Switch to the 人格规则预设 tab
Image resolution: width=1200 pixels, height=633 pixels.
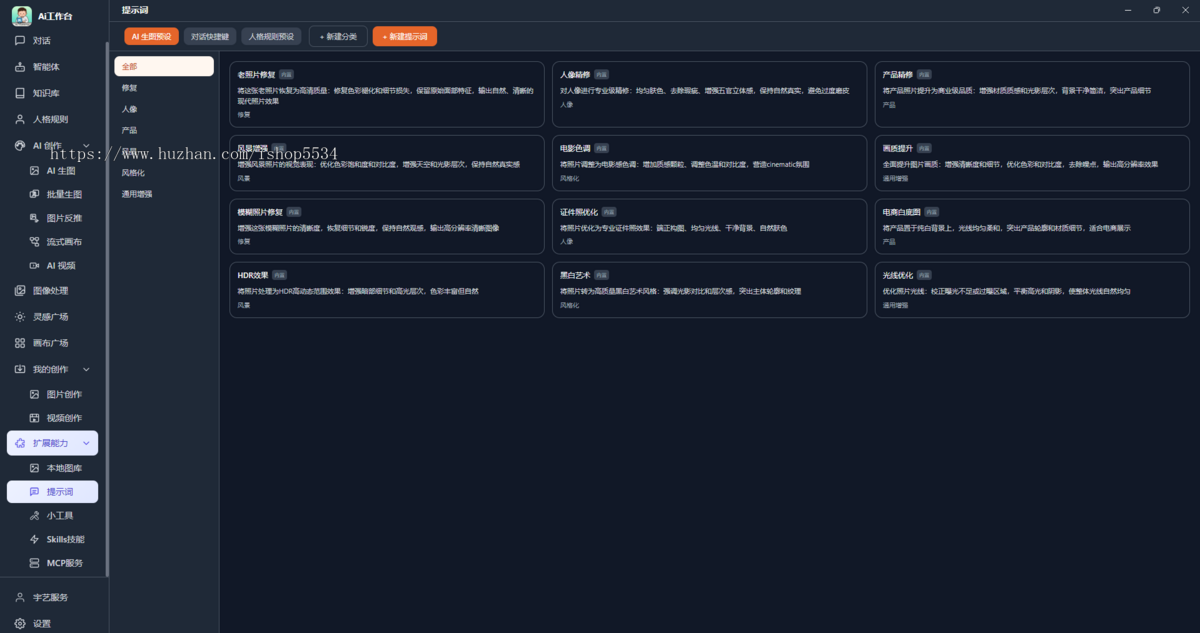click(x=271, y=37)
